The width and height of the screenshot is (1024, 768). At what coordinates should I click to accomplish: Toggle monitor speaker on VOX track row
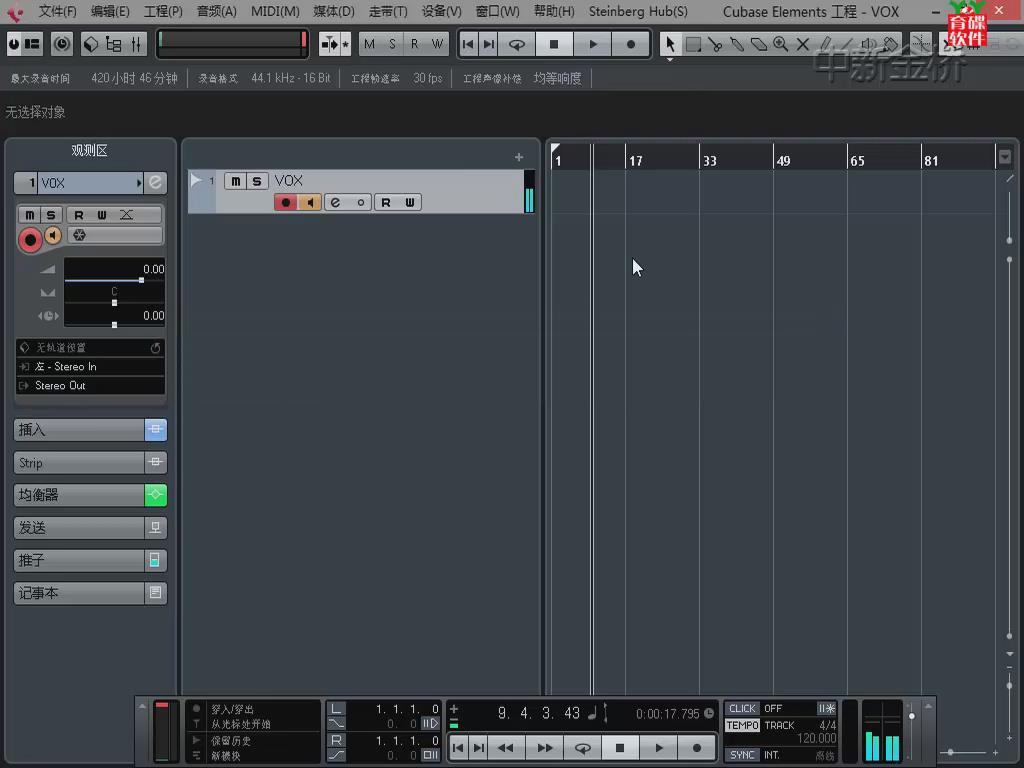[x=310, y=202]
